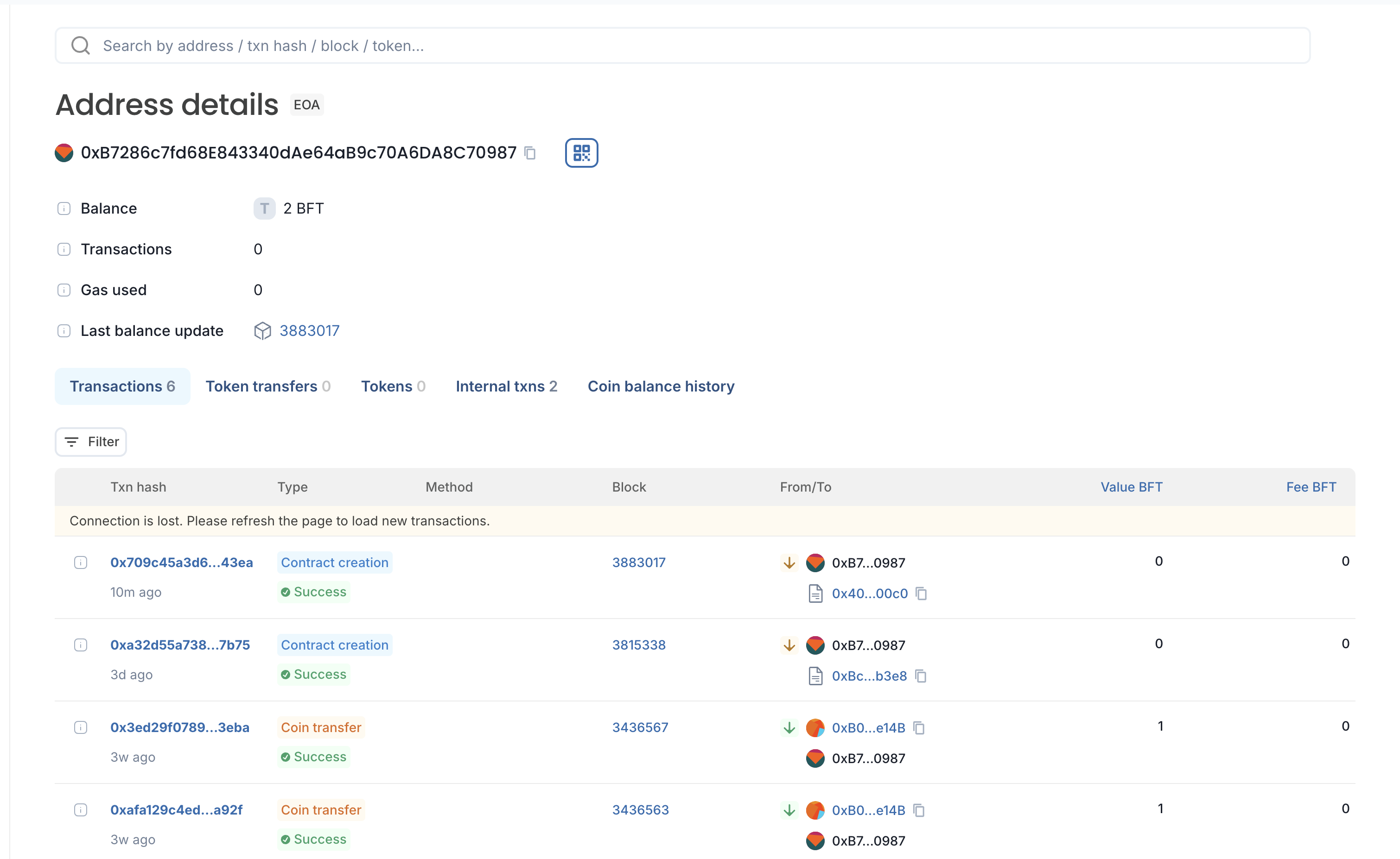
Task: Click contract document icon beside 0x40...00c0
Action: 816,594
